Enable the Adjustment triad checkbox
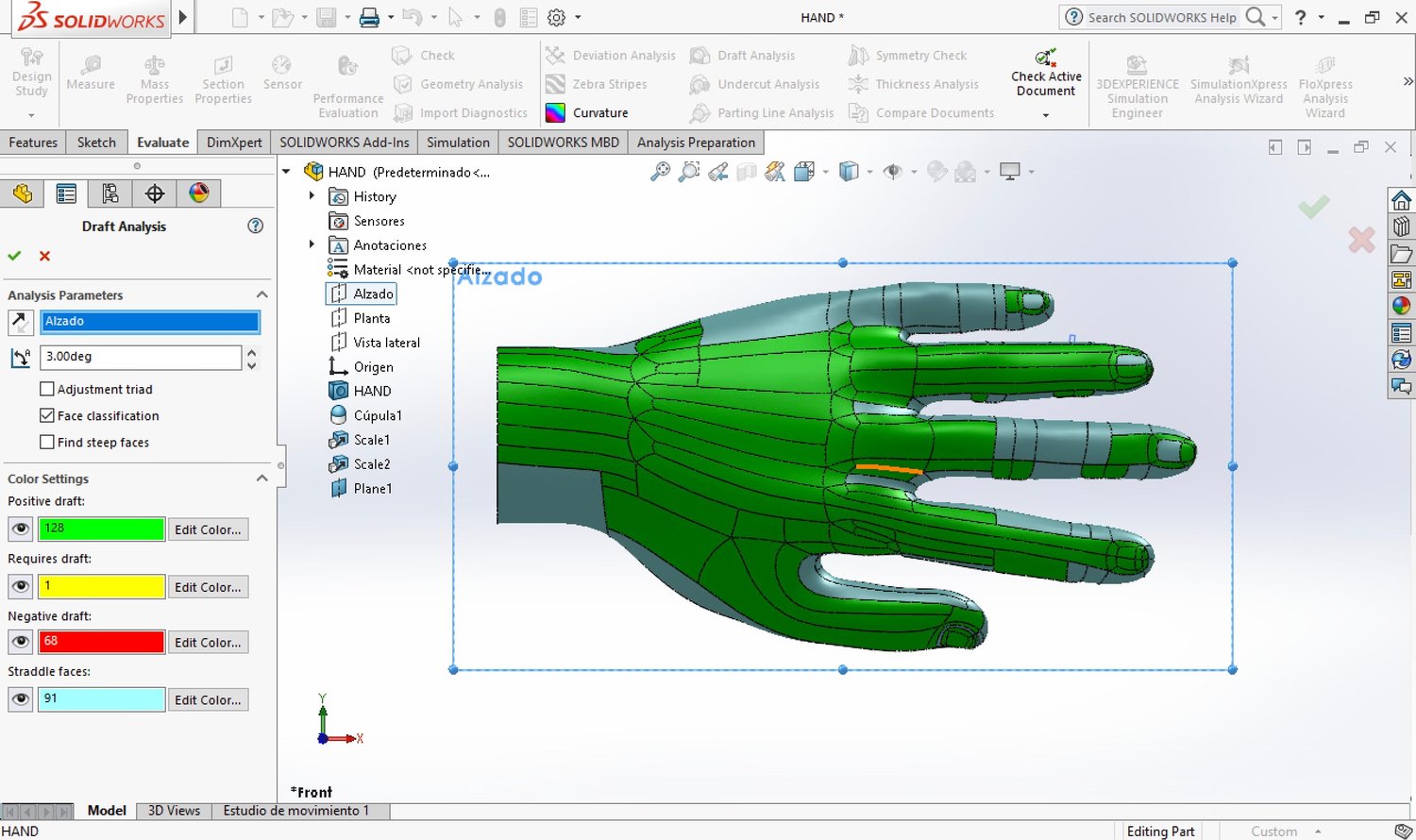 point(47,389)
